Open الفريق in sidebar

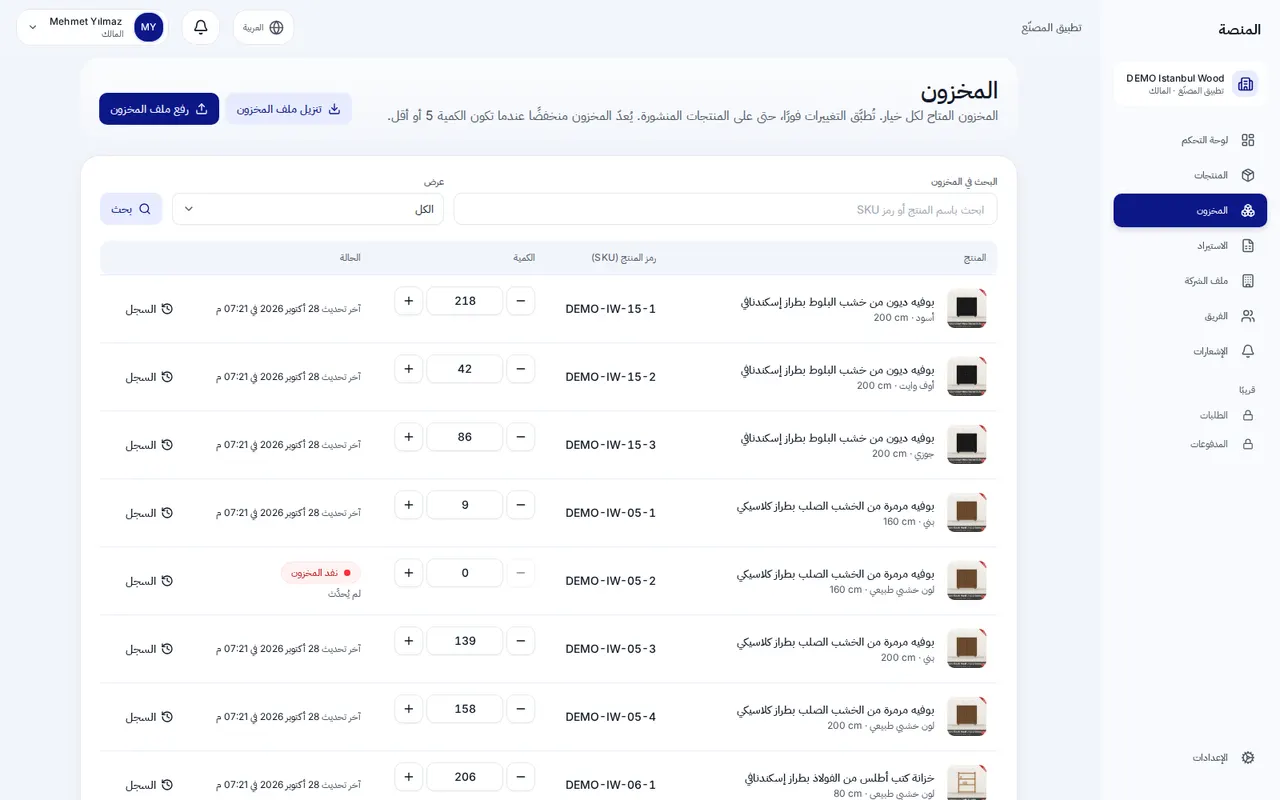coord(1190,316)
